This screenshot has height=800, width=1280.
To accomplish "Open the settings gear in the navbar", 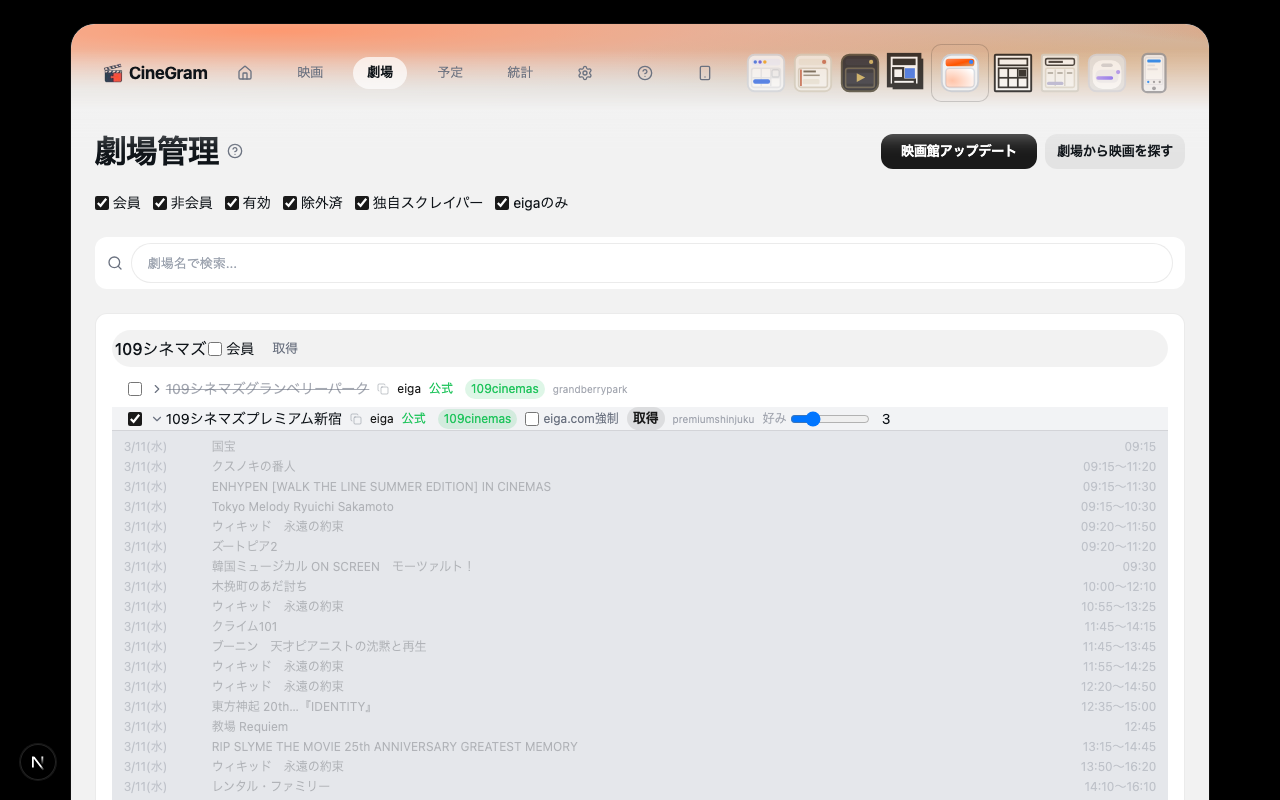I will pyautogui.click(x=585, y=73).
